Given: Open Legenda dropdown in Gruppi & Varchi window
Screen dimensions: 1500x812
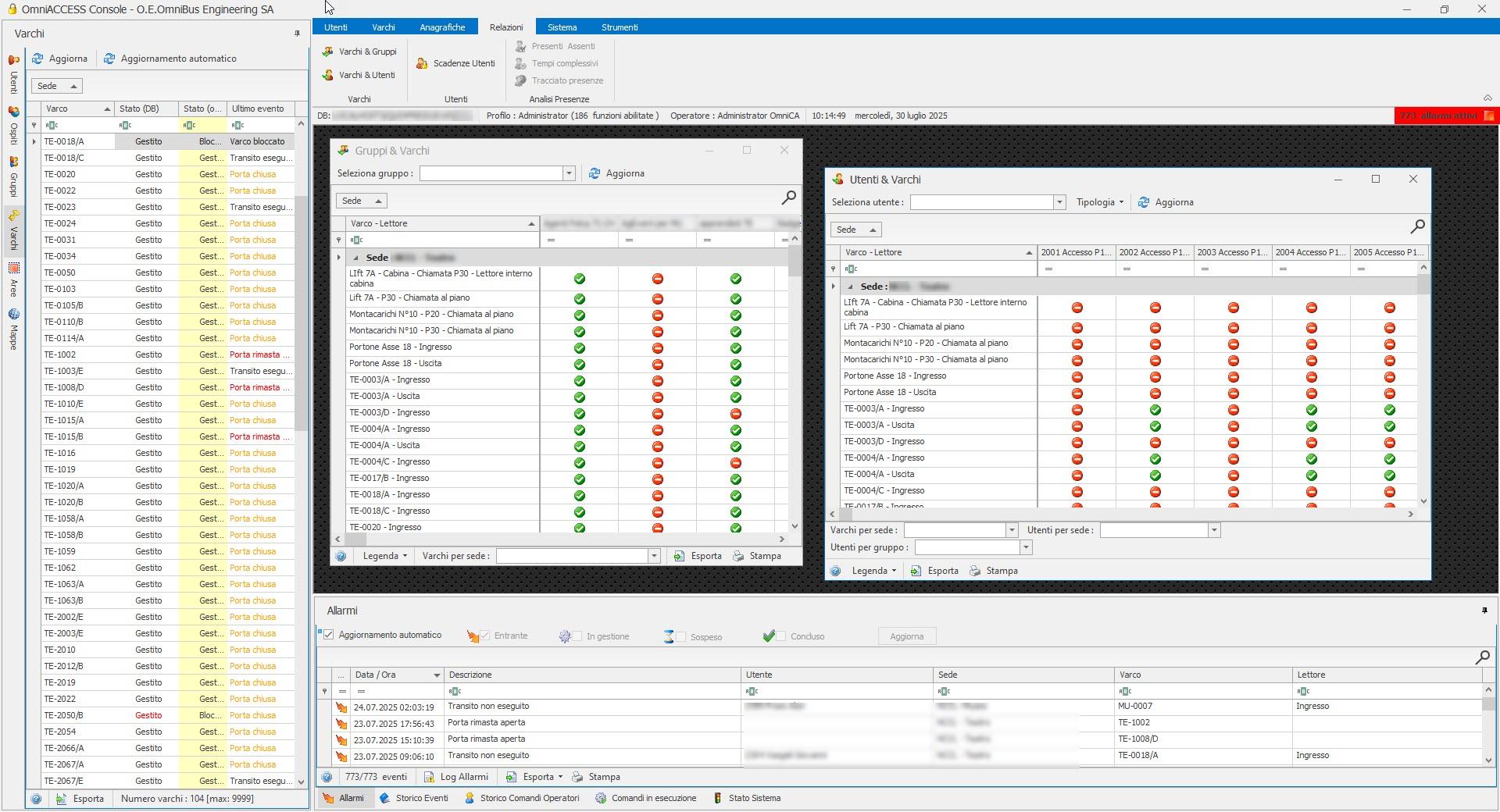Looking at the screenshot, I should pyautogui.click(x=385, y=556).
